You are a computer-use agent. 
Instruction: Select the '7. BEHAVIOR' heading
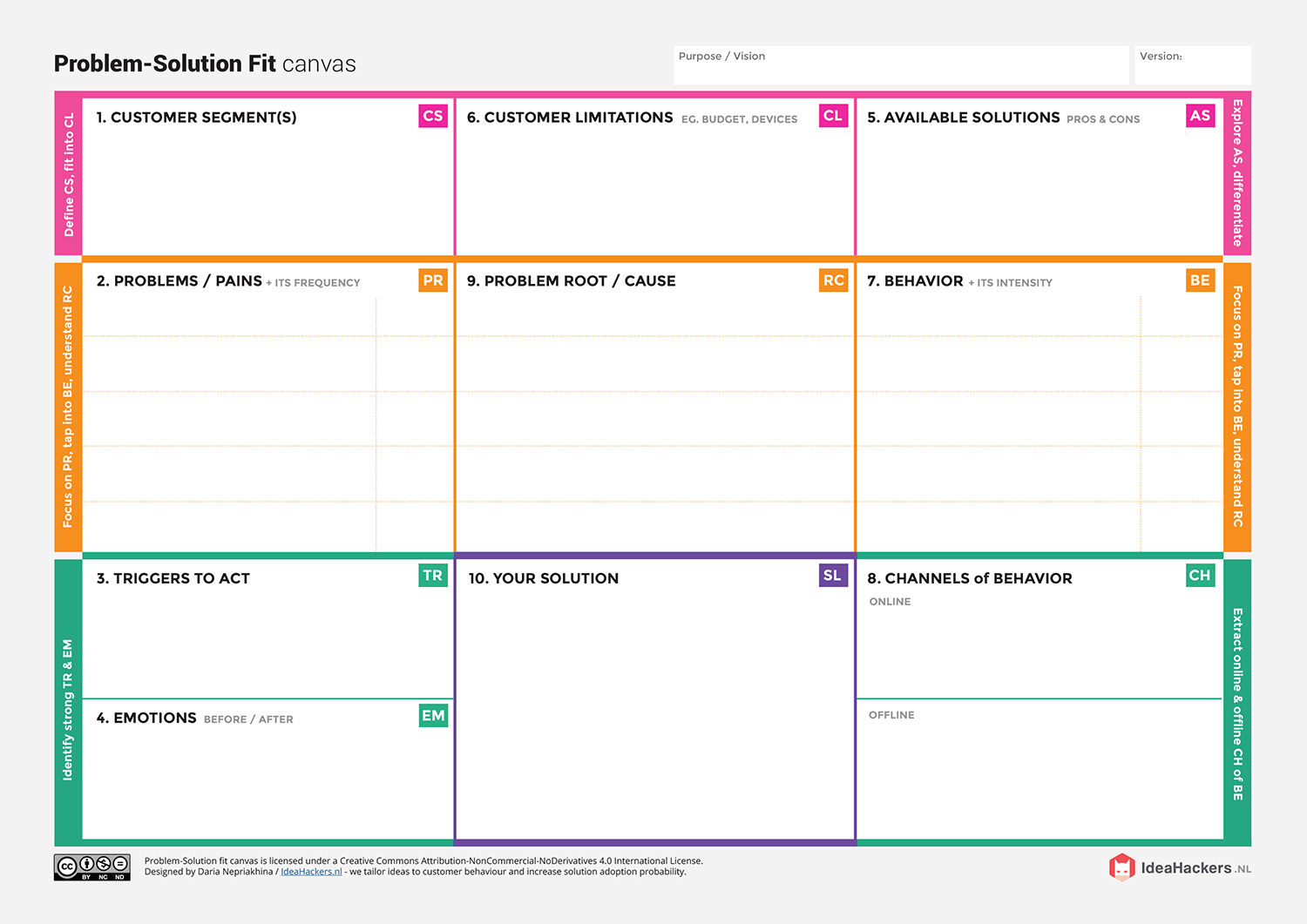coord(915,281)
